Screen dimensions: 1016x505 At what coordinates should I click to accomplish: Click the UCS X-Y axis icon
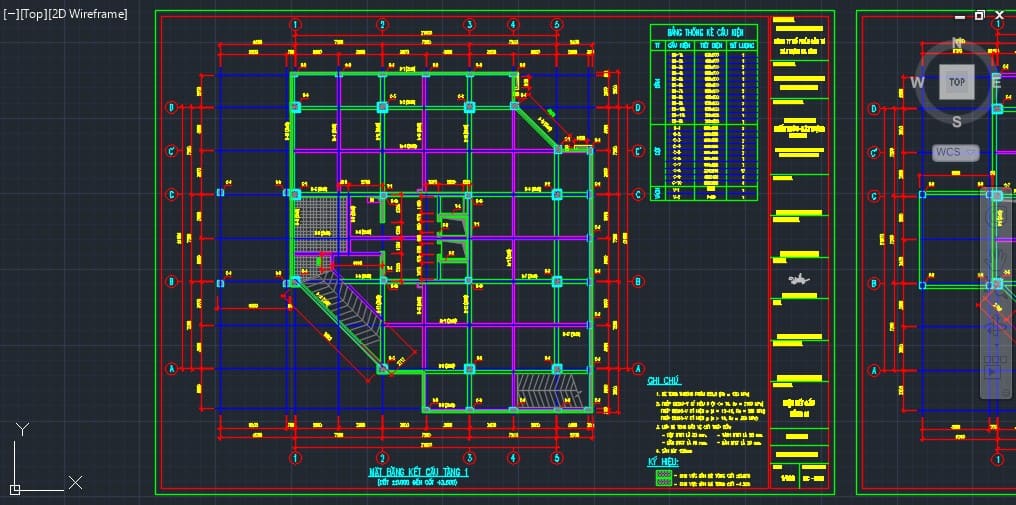click(44, 459)
